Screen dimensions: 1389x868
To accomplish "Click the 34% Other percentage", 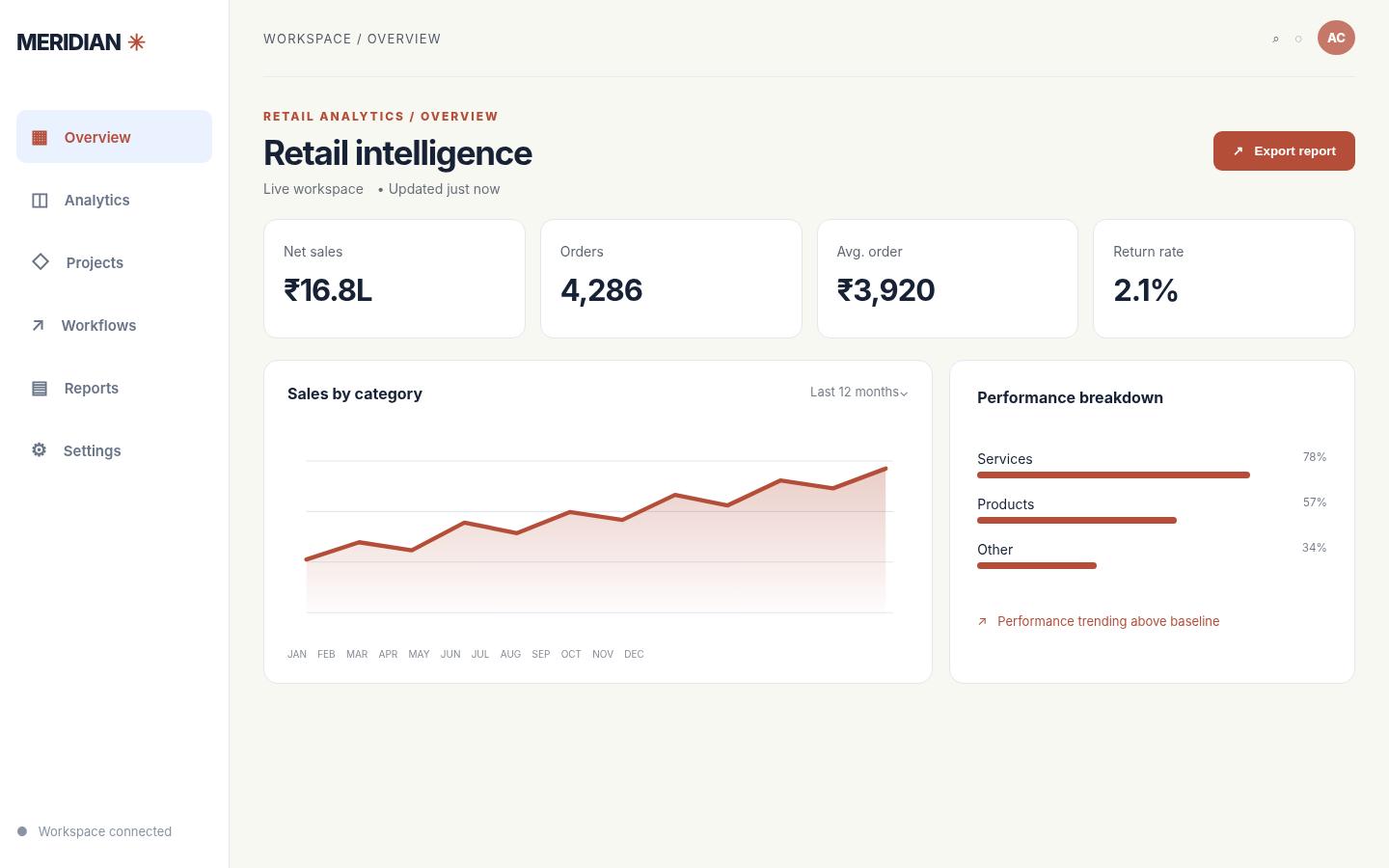I will [x=1315, y=548].
